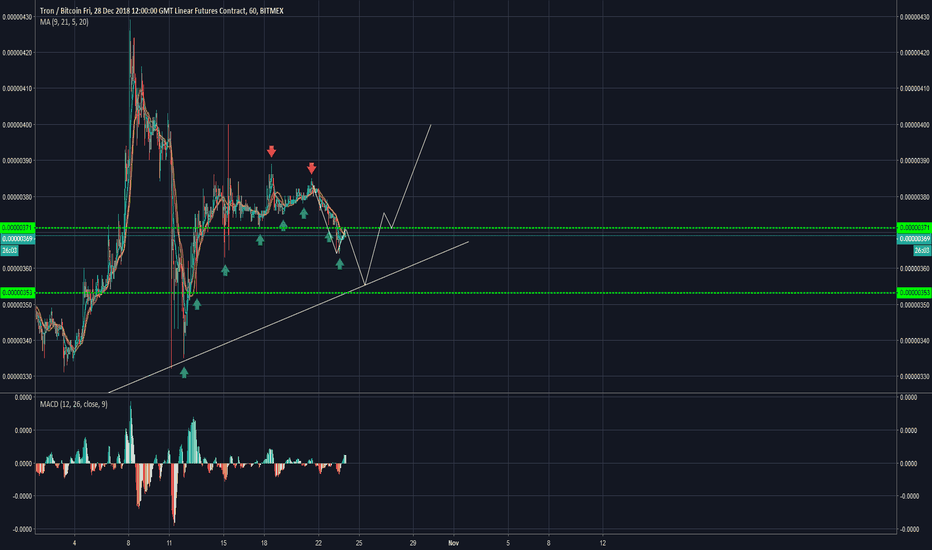Click the 26:03 countdown tag on the right scale
932x550 pixels.
(x=922, y=250)
